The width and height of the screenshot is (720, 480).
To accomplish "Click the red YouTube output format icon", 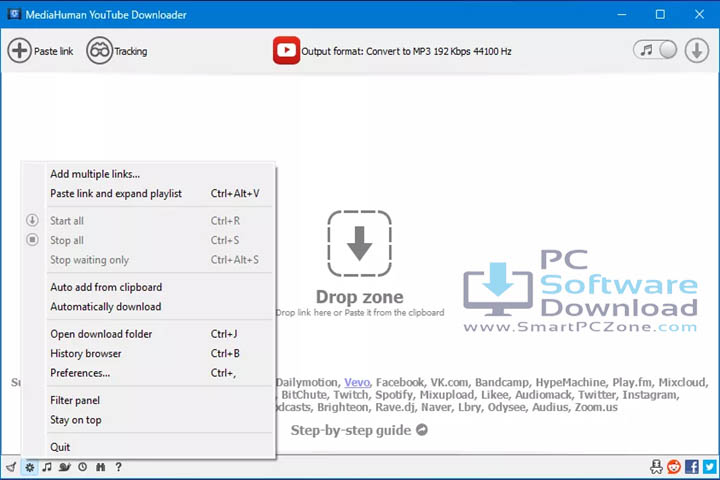I will click(x=286, y=51).
